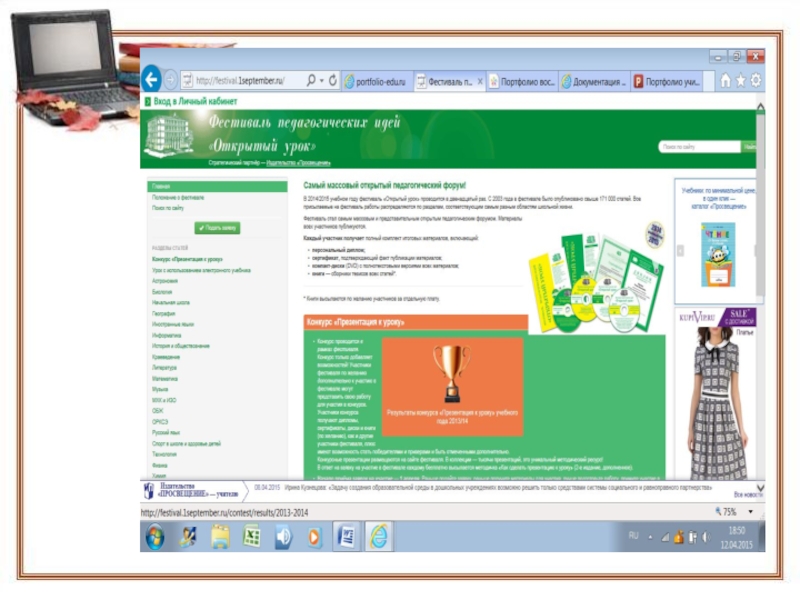
Task: Open Word from the taskbar
Action: [x=346, y=537]
